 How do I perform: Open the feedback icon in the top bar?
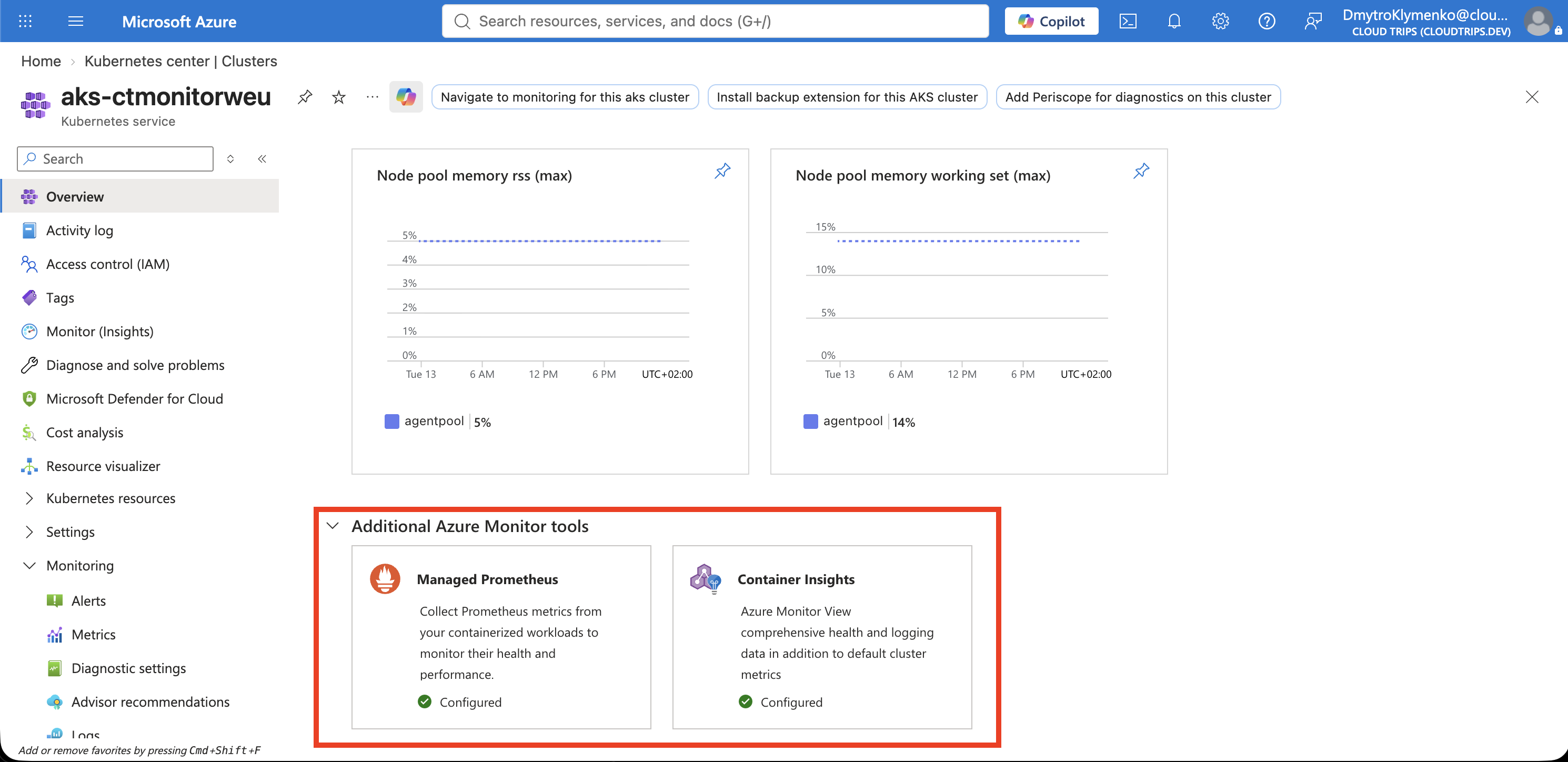pyautogui.click(x=1313, y=21)
